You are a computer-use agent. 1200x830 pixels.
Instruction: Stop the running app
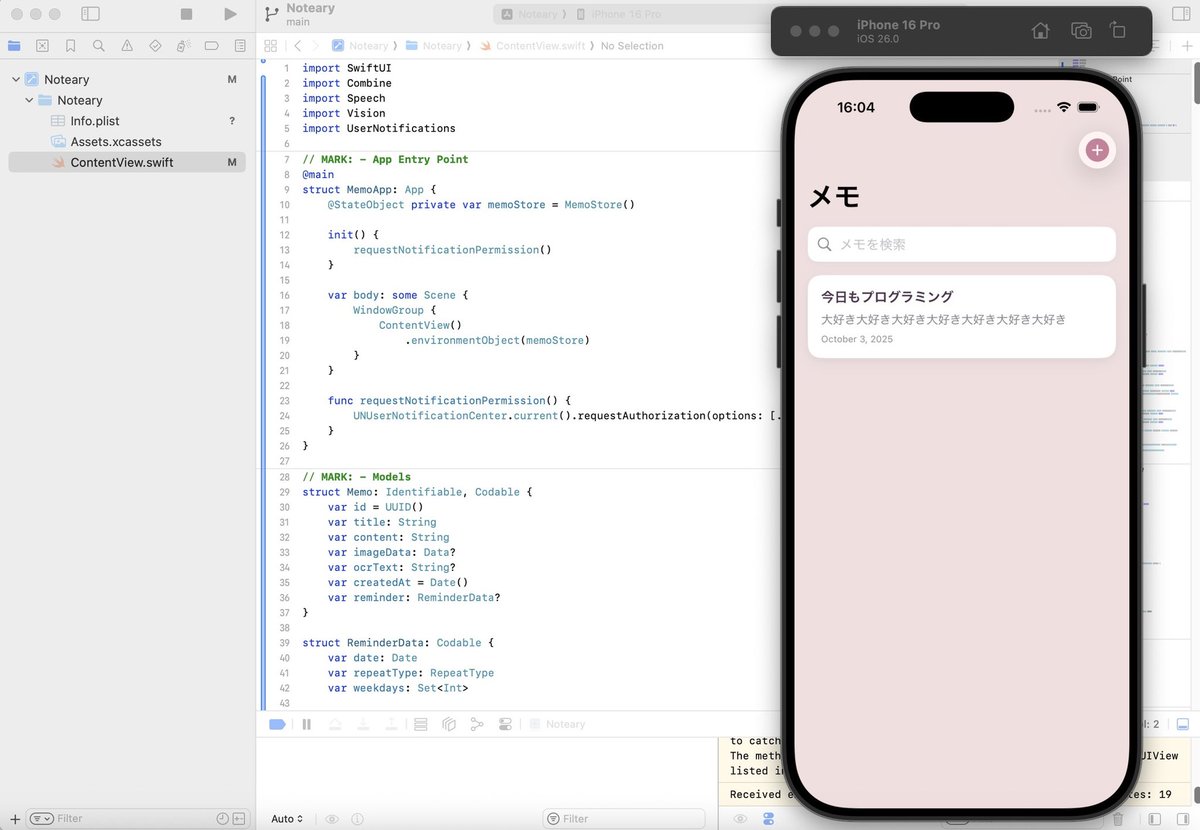pos(186,14)
